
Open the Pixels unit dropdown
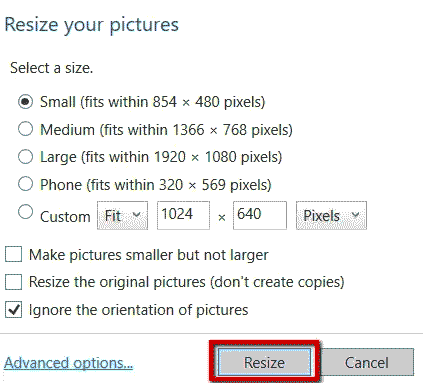point(331,215)
